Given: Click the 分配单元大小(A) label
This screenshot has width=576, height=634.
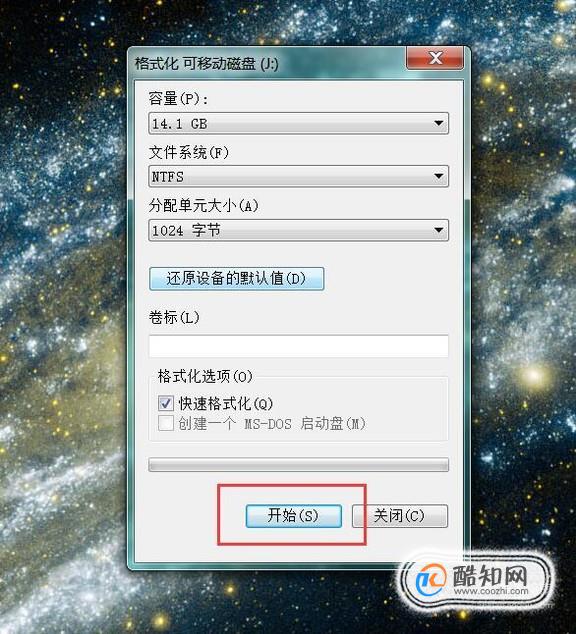Looking at the screenshot, I should [203, 206].
